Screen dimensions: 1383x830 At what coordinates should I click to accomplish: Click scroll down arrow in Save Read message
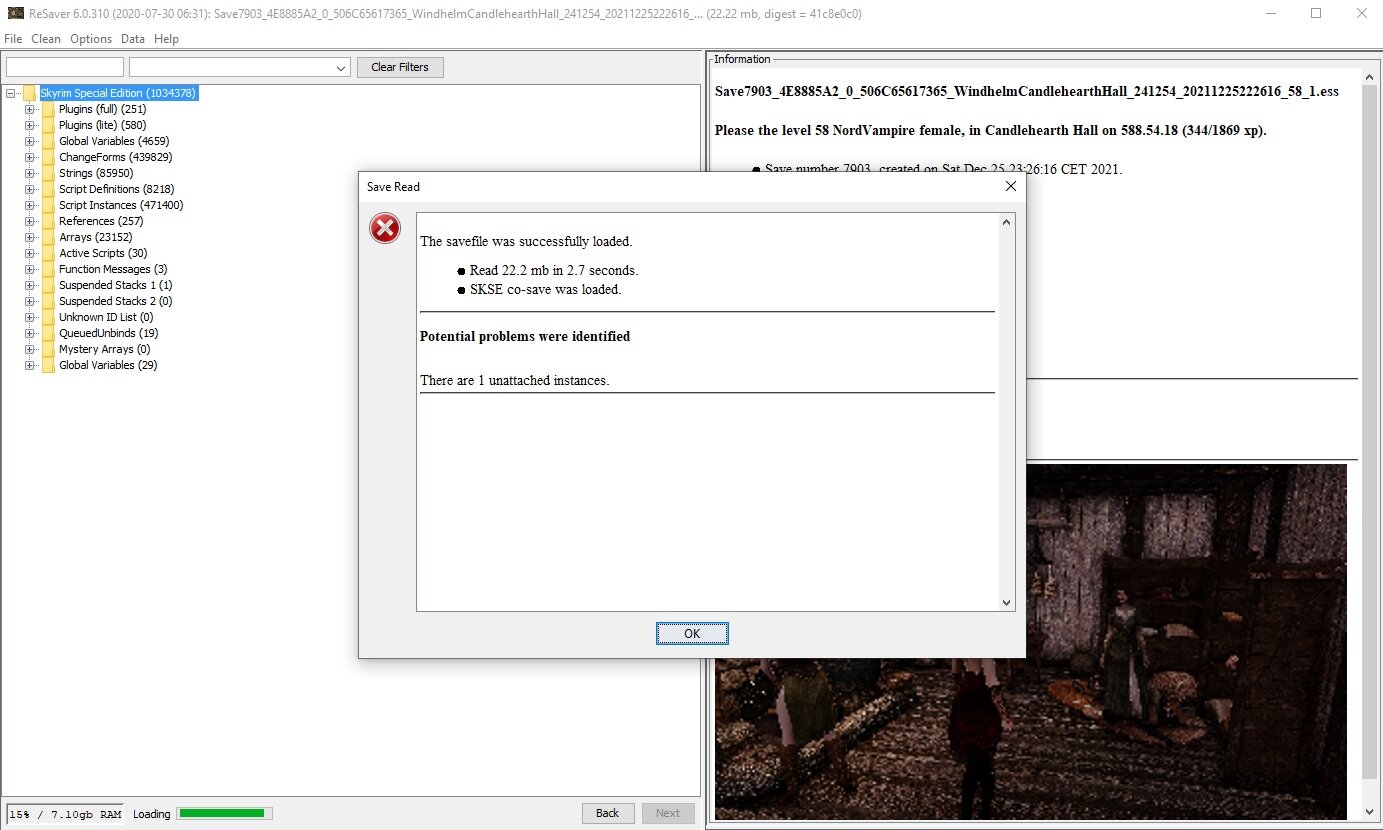click(1007, 603)
